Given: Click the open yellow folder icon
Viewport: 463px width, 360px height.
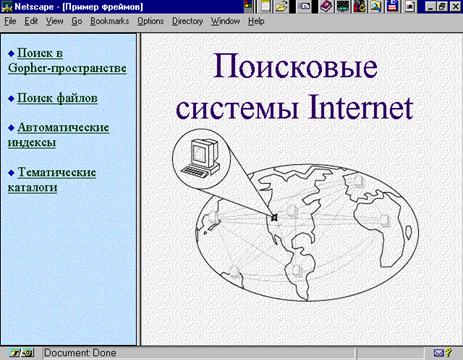Looking at the screenshot, I should pyautogui.click(x=282, y=7).
